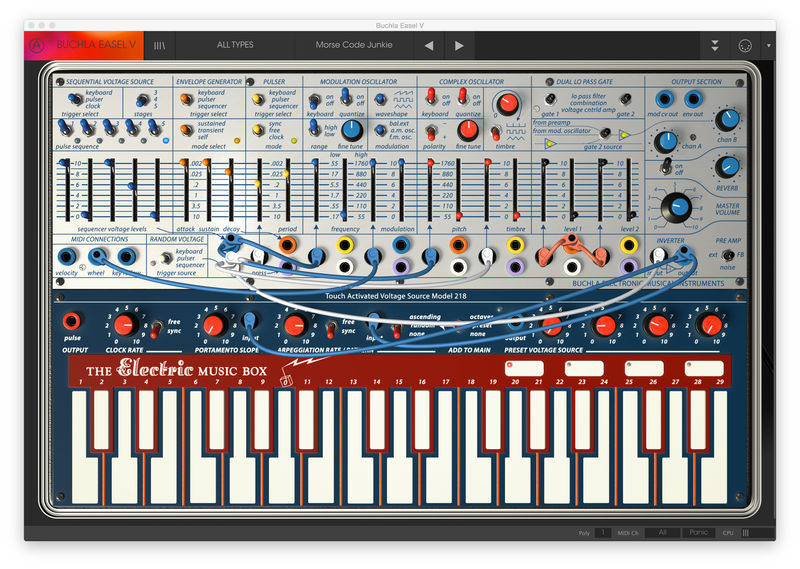Adjust the Clock Rate knob
The height and width of the screenshot is (569, 800).
point(124,325)
